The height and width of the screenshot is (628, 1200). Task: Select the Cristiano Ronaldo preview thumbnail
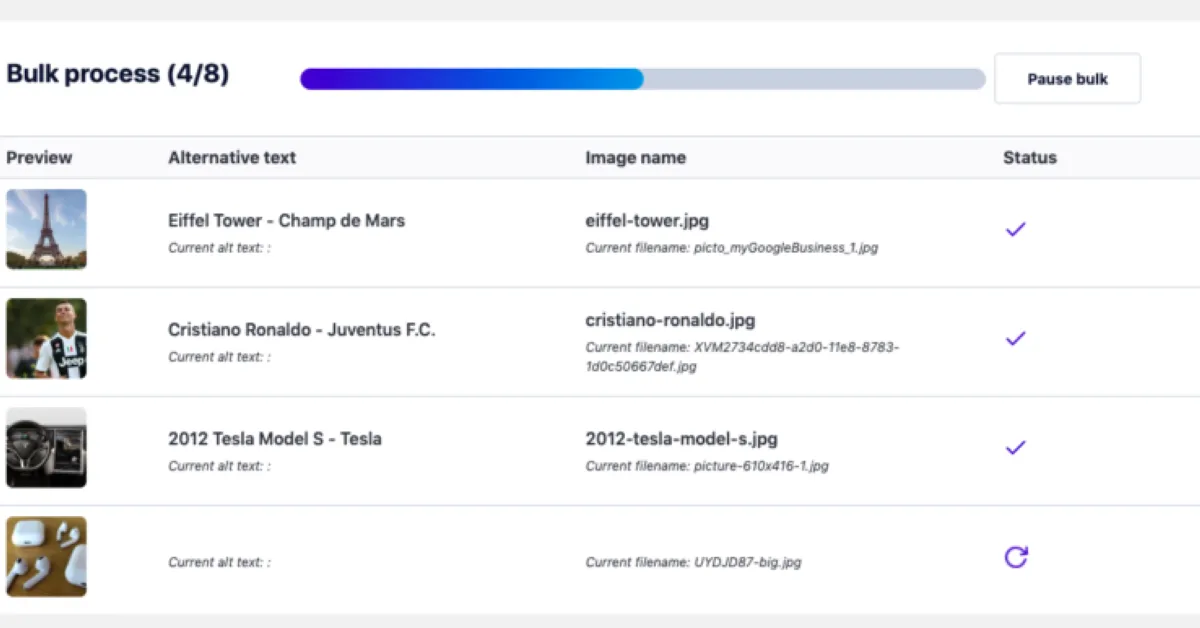tap(46, 338)
